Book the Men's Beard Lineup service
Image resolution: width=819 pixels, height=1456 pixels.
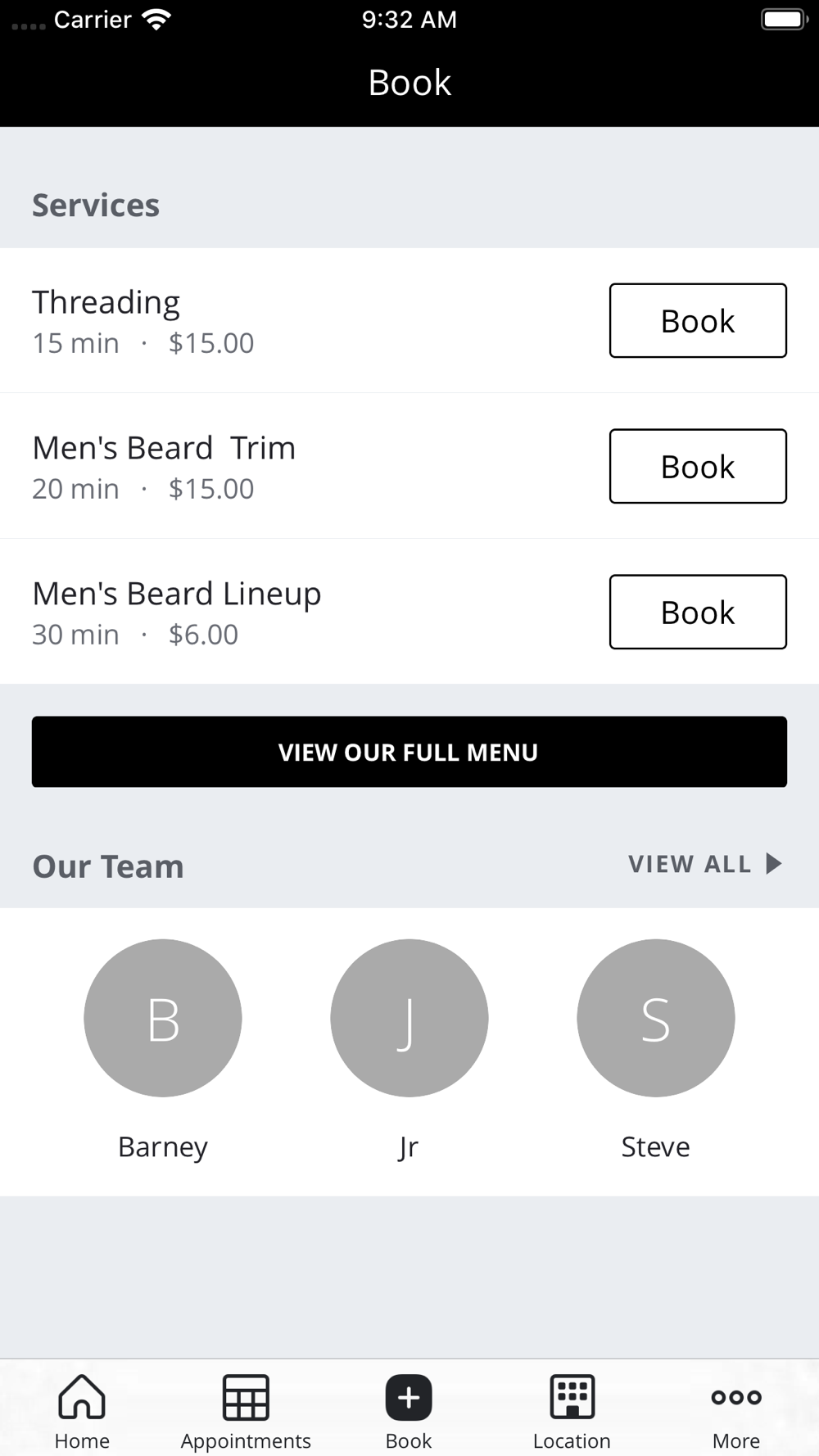698,612
